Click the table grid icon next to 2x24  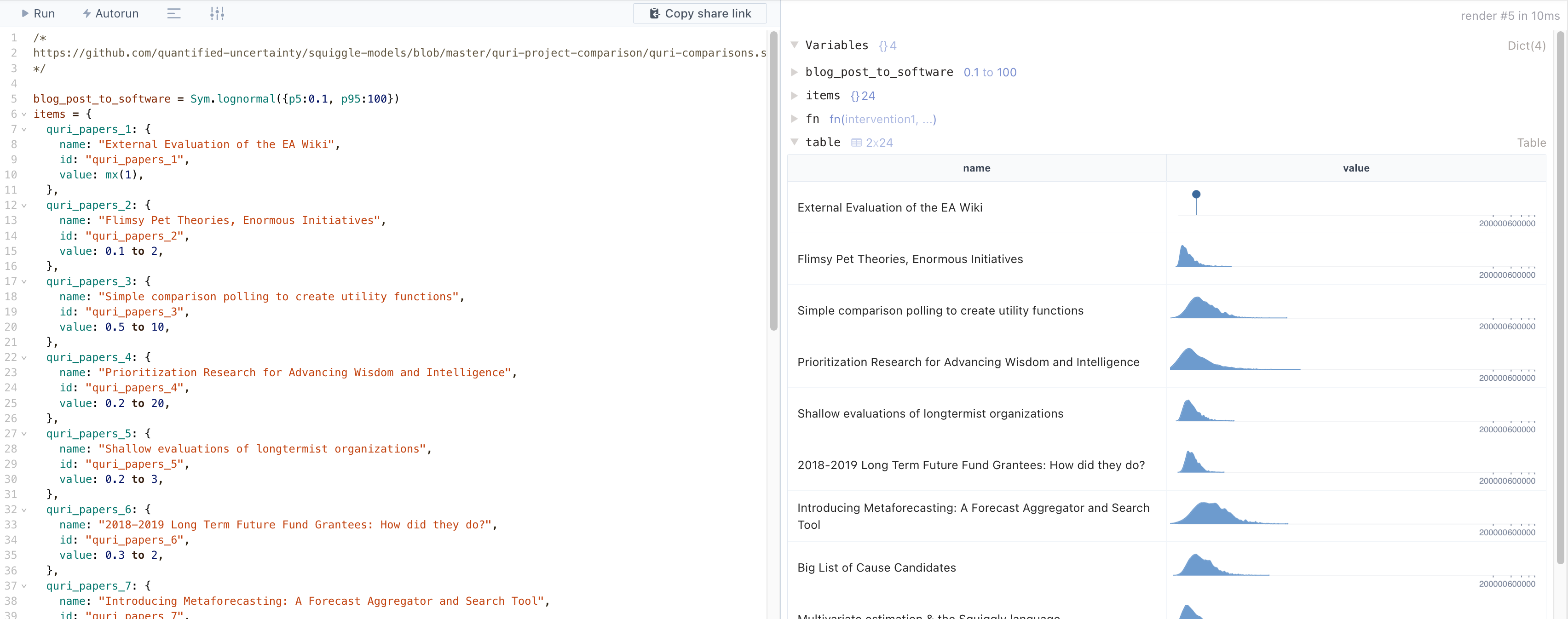point(856,143)
